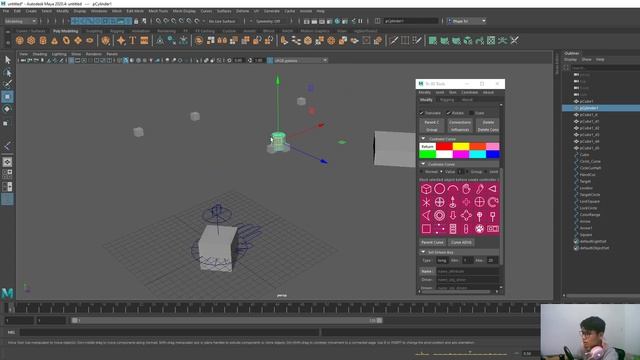Click the asterisk star controller shape icon
The width and height of the screenshot is (640, 360).
pyautogui.click(x=426, y=202)
